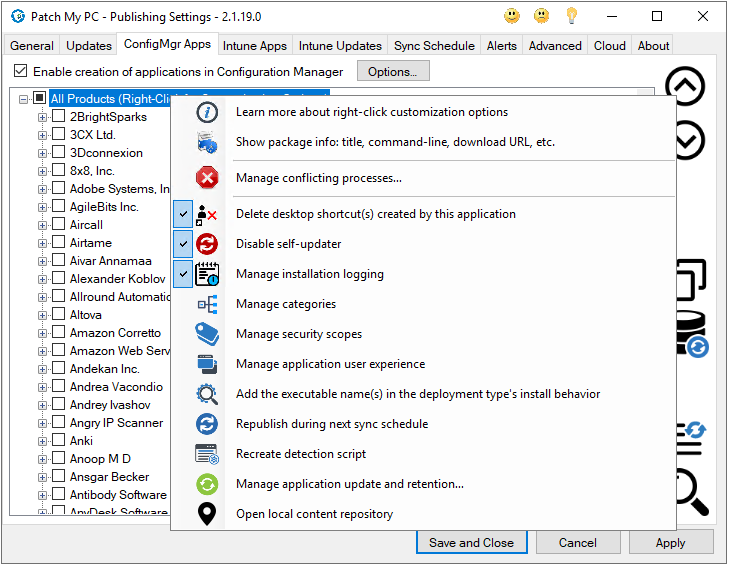
Task: Expand the Andekan Inc. tree node
Action: [x=42, y=370]
